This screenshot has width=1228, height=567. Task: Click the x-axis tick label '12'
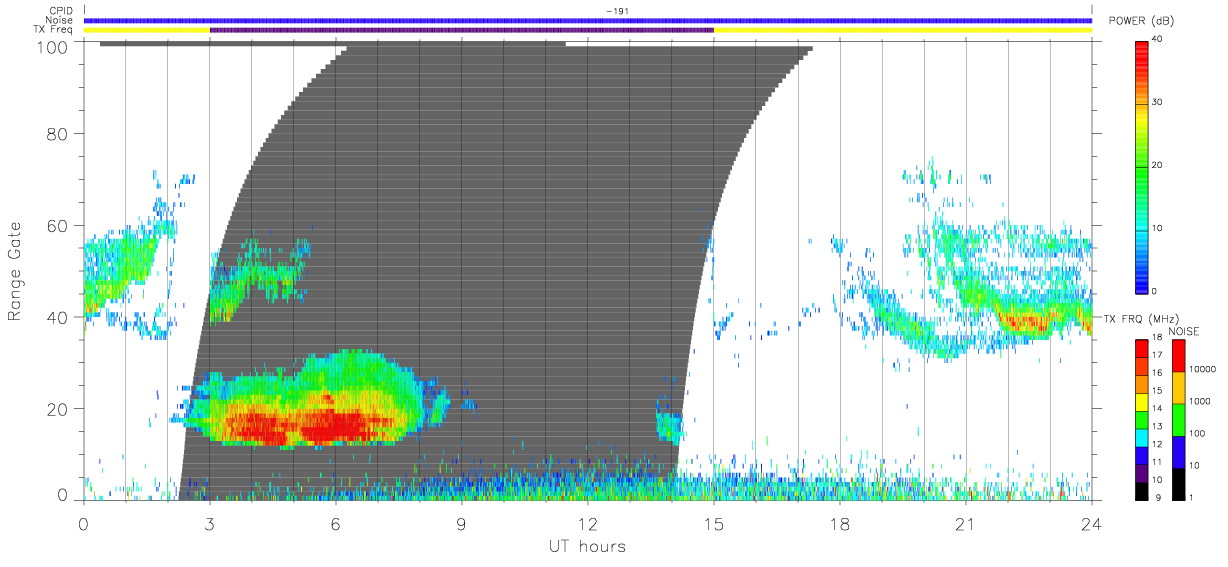588,523
